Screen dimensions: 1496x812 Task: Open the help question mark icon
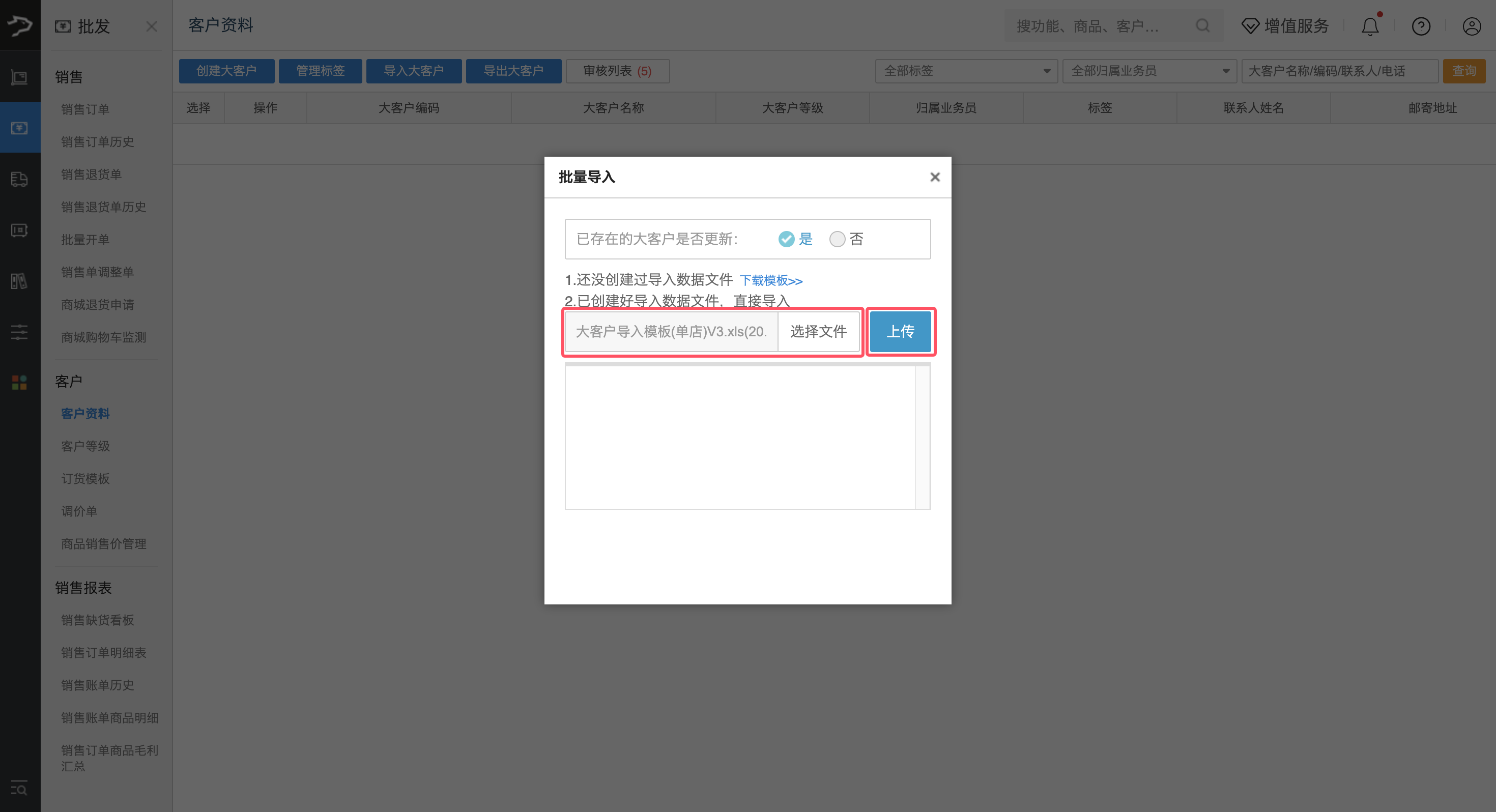tap(1421, 27)
